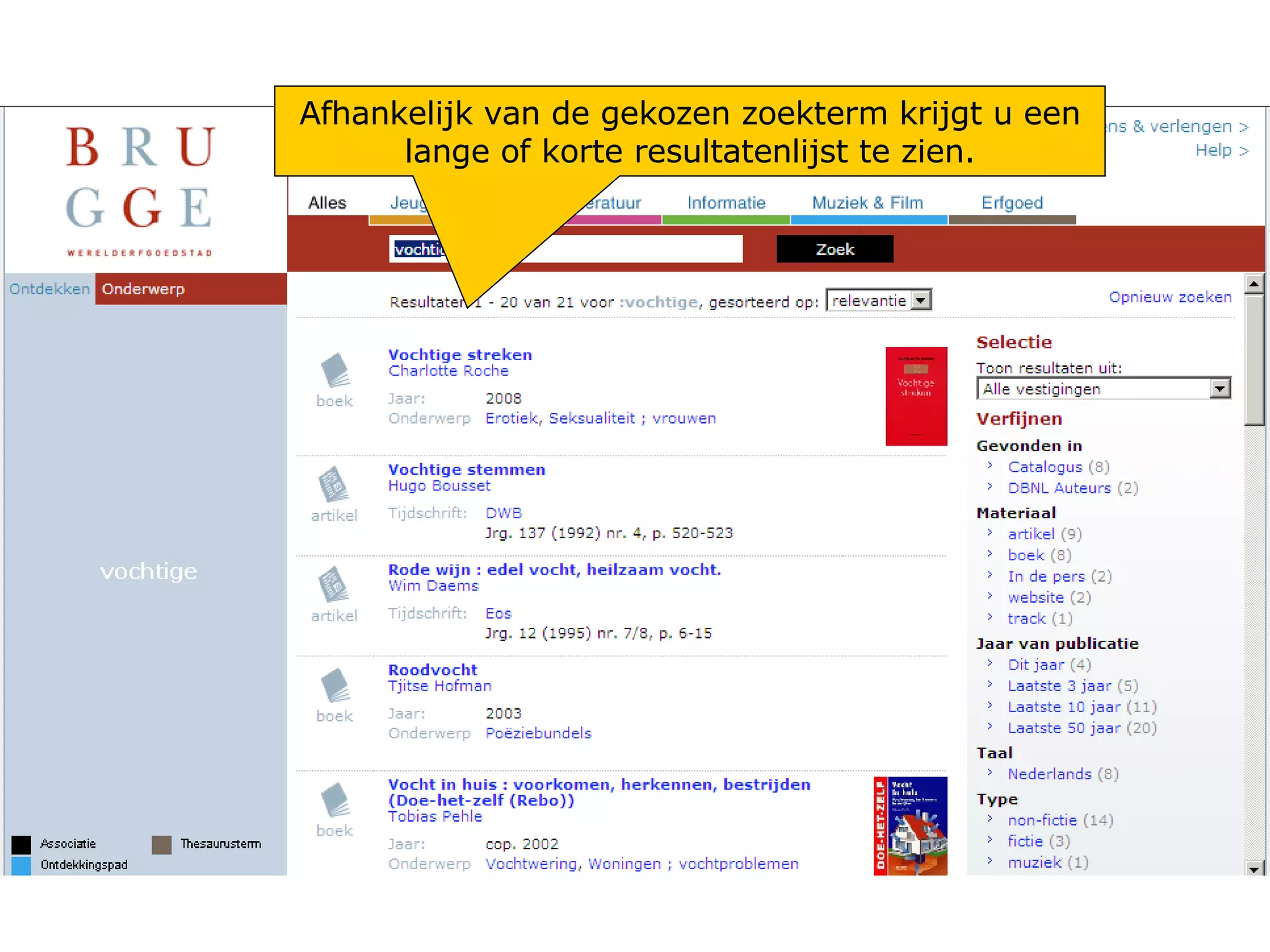1270x952 pixels.
Task: Click the boek icon beside Roodvocht
Action: click(x=335, y=685)
